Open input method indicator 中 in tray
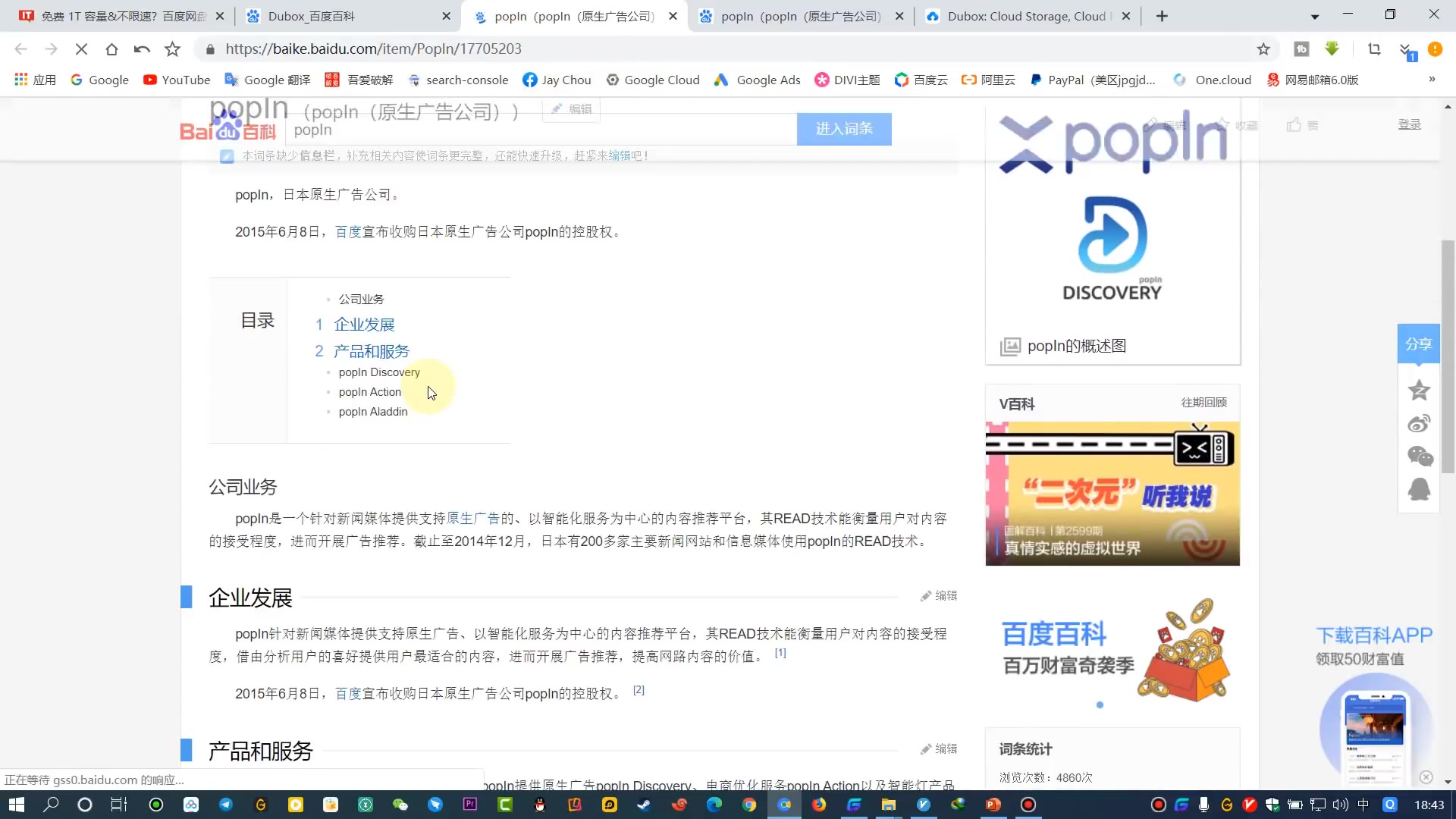 pos(1363,805)
